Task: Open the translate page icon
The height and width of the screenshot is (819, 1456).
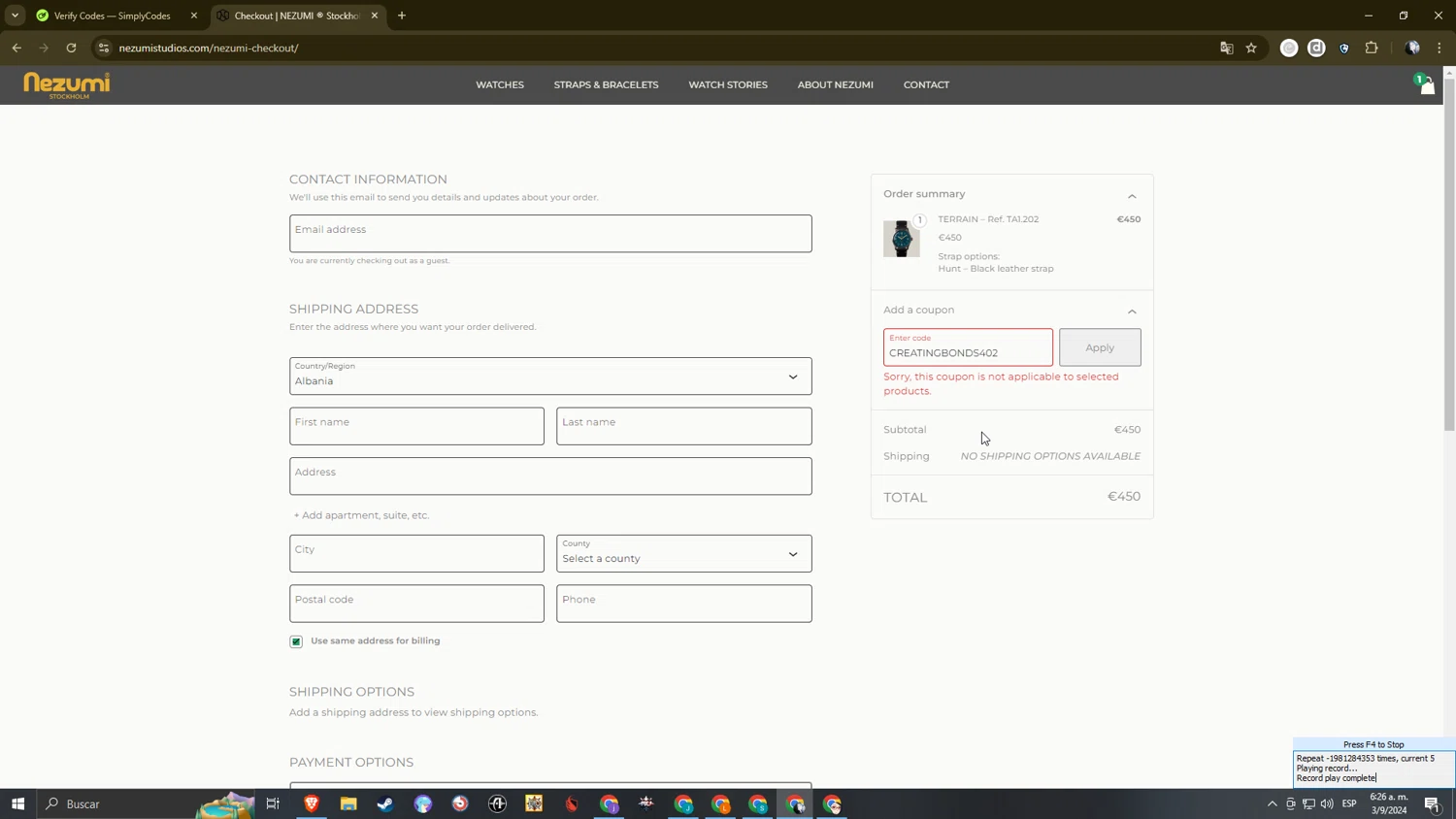Action: [1226, 48]
